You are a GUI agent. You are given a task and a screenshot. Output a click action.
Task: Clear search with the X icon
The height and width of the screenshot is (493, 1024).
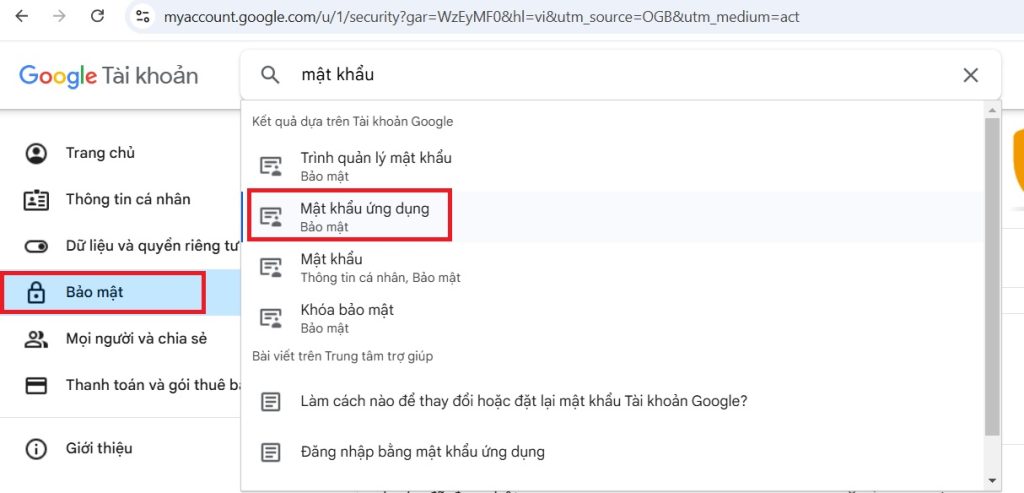pos(970,75)
